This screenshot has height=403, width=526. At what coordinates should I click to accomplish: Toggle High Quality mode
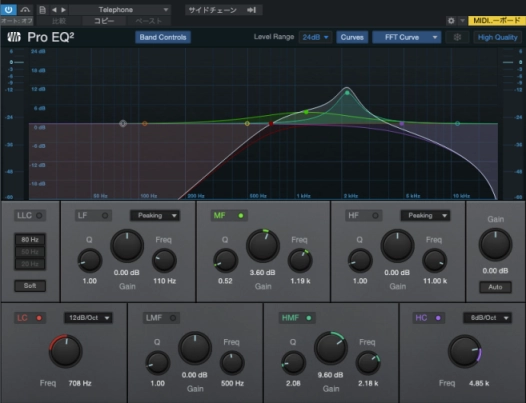pos(497,37)
